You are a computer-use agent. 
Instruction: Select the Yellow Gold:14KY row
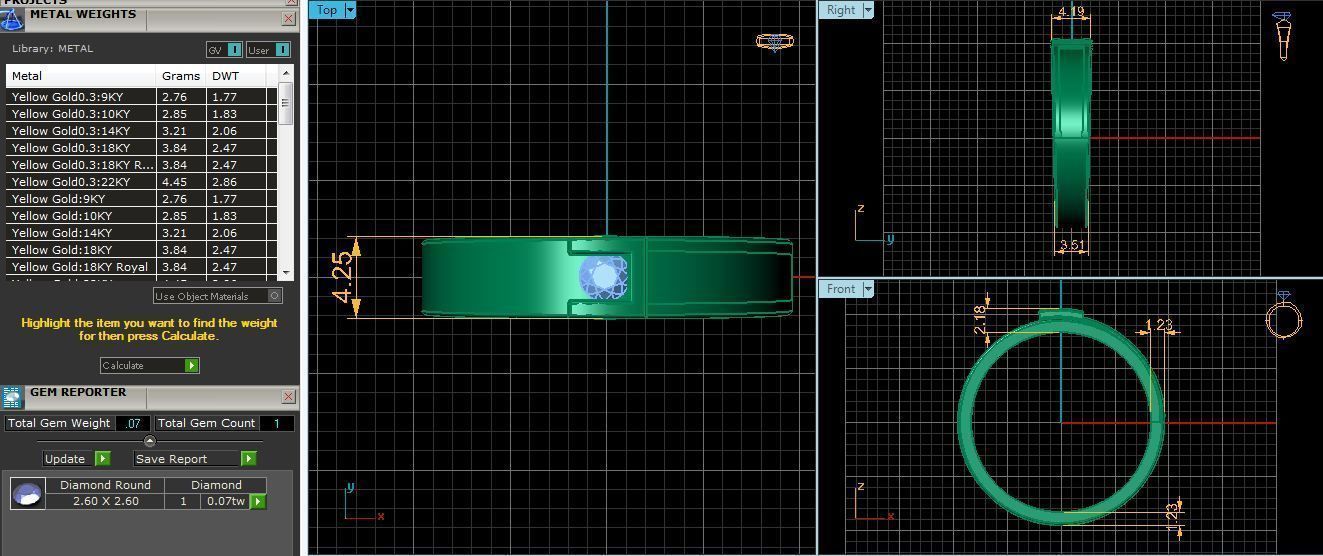(141, 233)
